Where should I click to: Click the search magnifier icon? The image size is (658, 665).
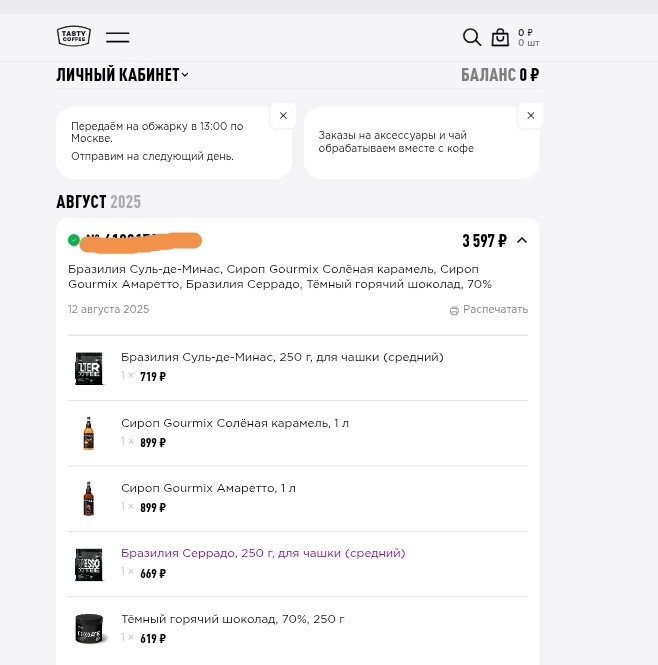(472, 37)
